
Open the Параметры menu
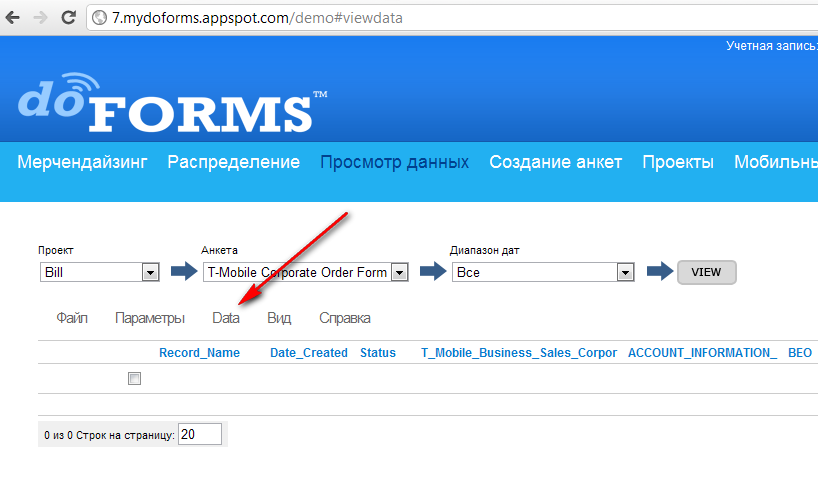(x=150, y=318)
